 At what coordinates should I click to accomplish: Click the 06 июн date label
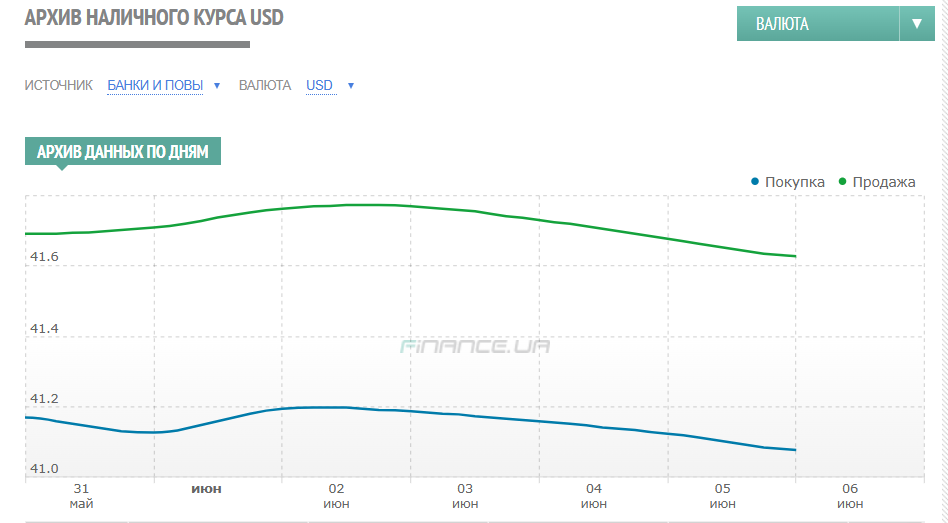point(850,495)
